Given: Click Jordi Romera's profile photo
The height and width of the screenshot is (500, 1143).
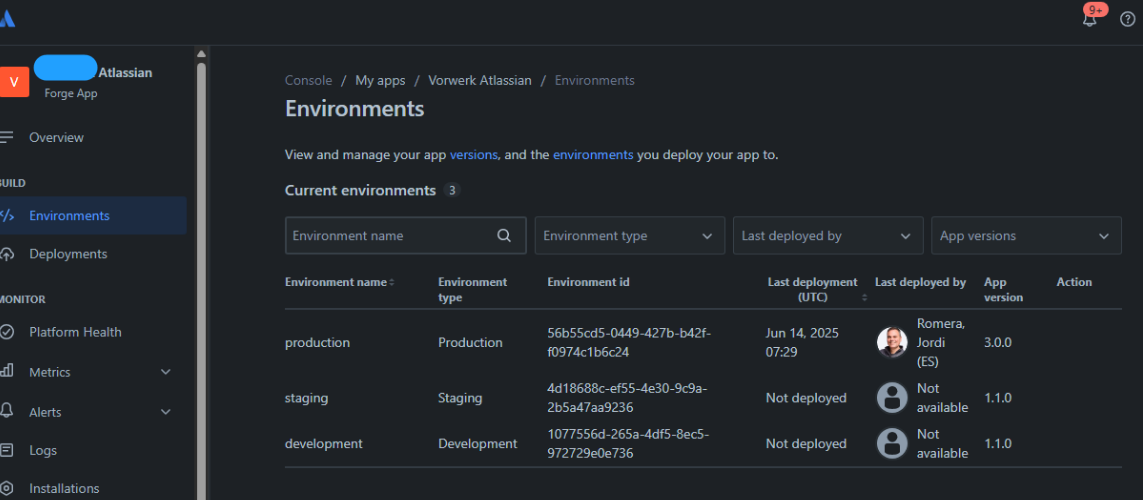Looking at the screenshot, I should pos(892,342).
